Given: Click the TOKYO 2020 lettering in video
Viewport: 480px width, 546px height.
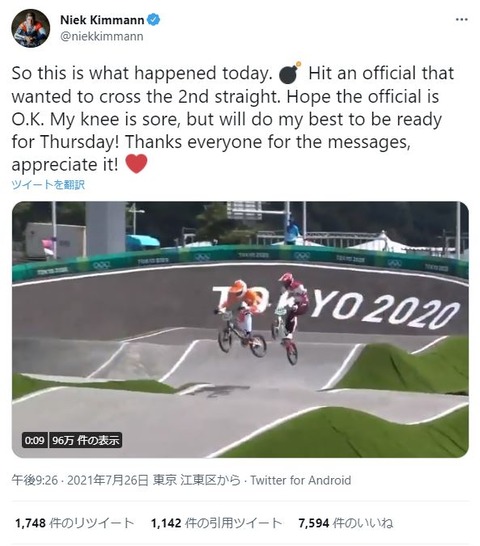Looking at the screenshot, I should (336, 305).
